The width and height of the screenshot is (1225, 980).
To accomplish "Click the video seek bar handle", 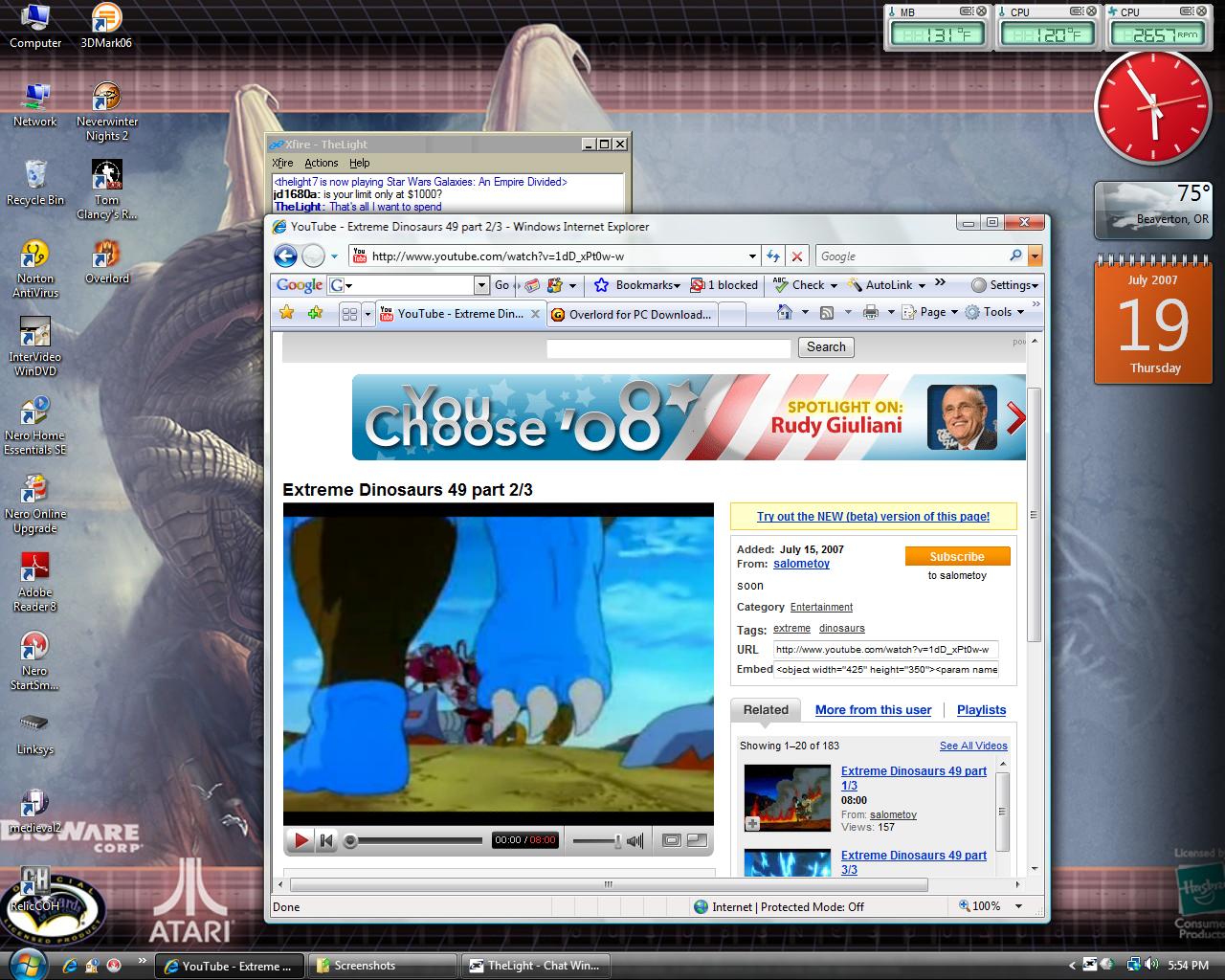I will 350,840.
